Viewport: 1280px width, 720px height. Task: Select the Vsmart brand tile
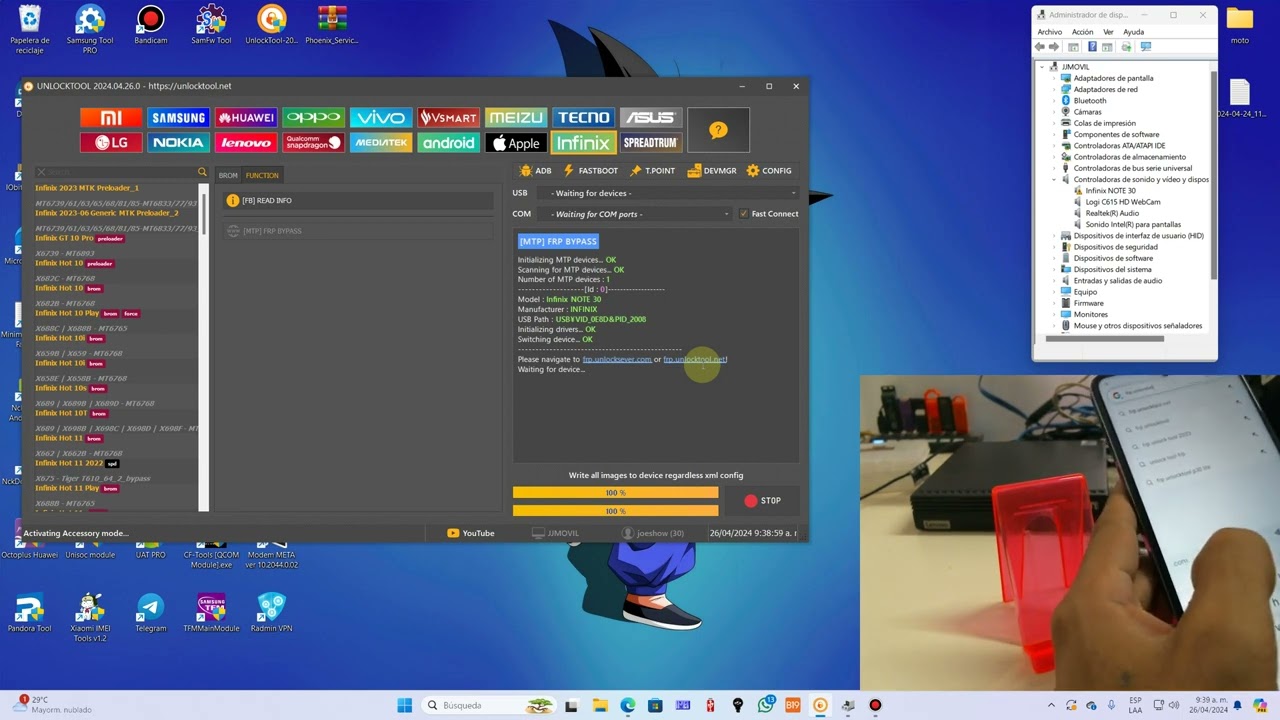448,118
